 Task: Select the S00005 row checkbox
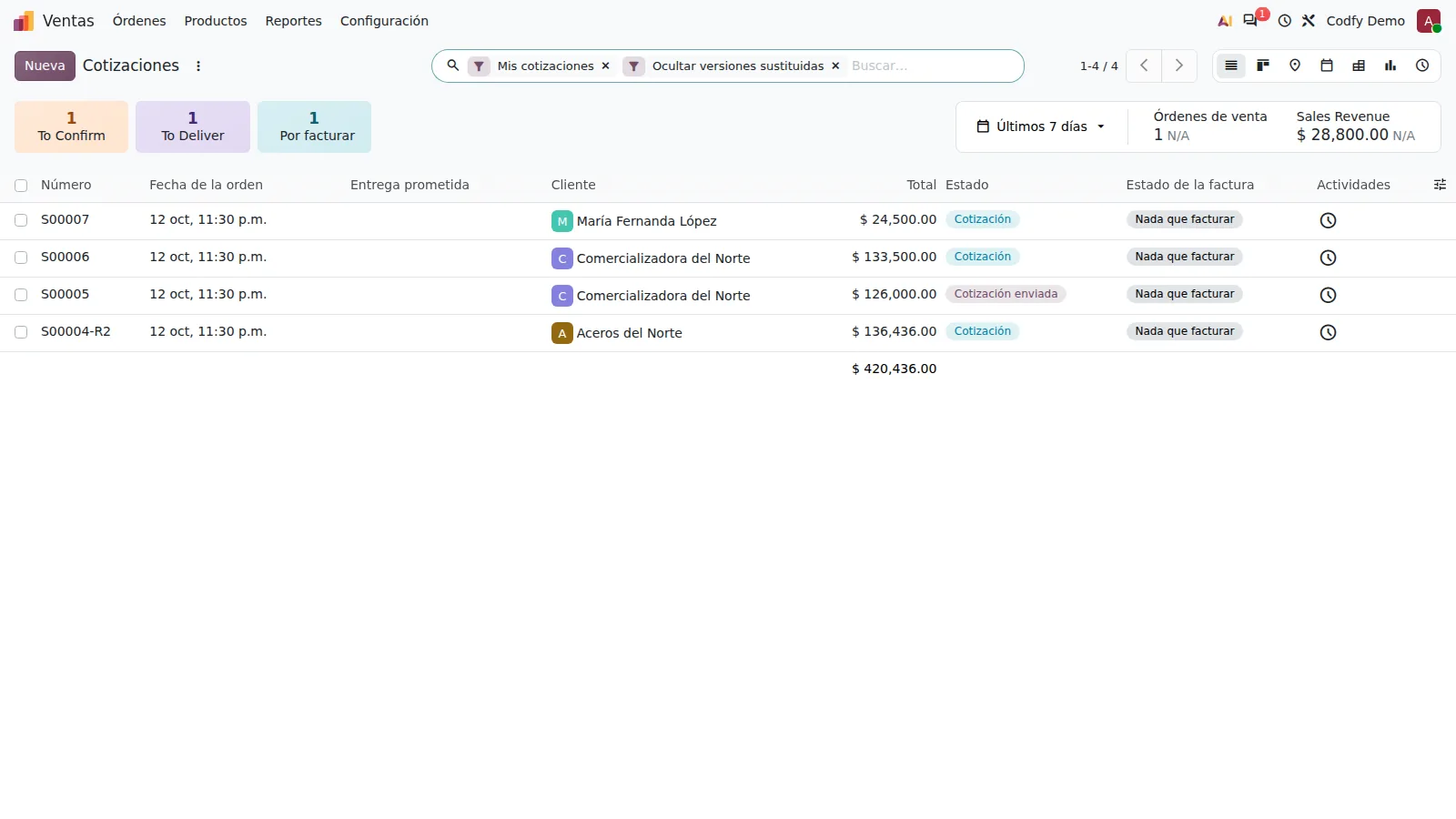point(21,295)
